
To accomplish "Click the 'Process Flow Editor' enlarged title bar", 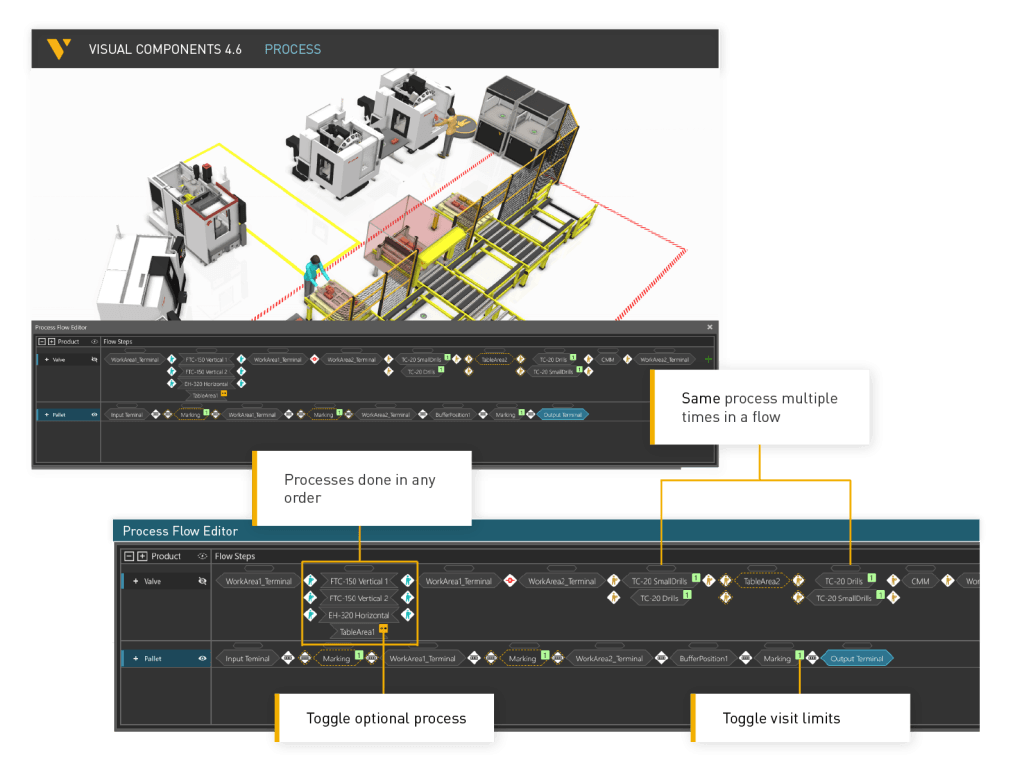I will pos(546,530).
